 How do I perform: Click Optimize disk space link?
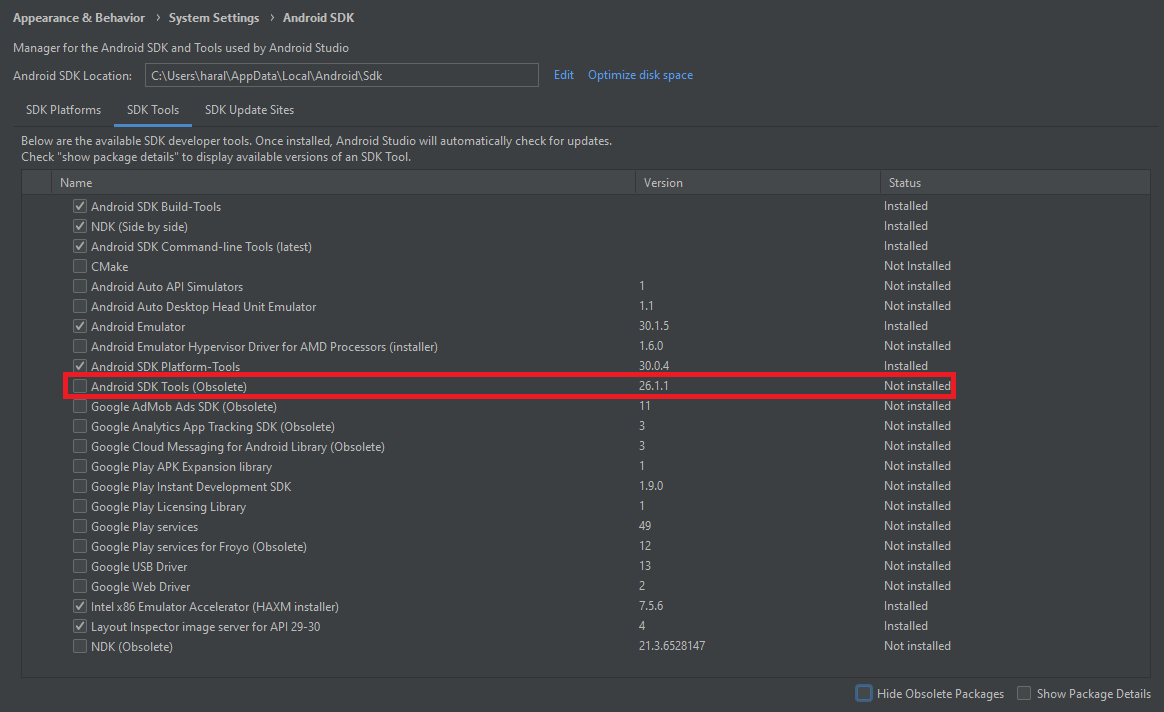coord(640,75)
